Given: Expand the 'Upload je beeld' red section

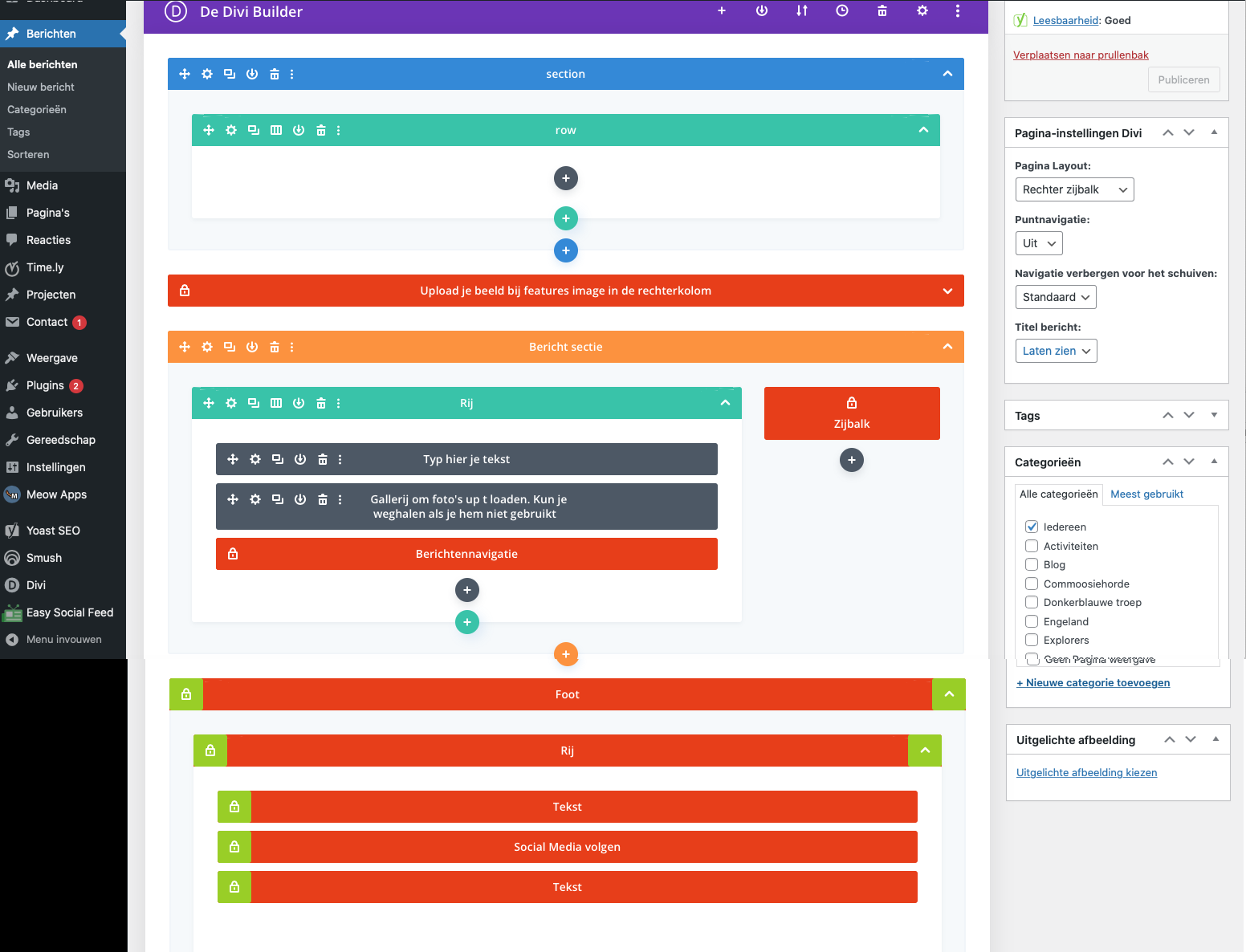Looking at the screenshot, I should click(947, 291).
